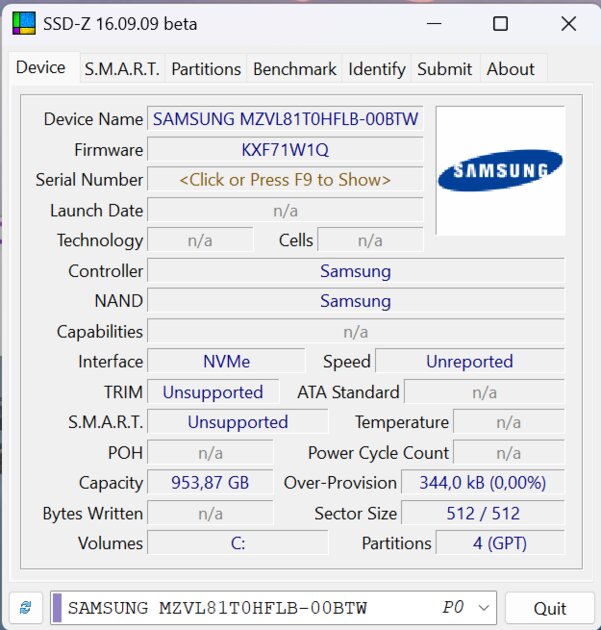
Task: Click the TRIM value Unsupported
Action: point(213,392)
